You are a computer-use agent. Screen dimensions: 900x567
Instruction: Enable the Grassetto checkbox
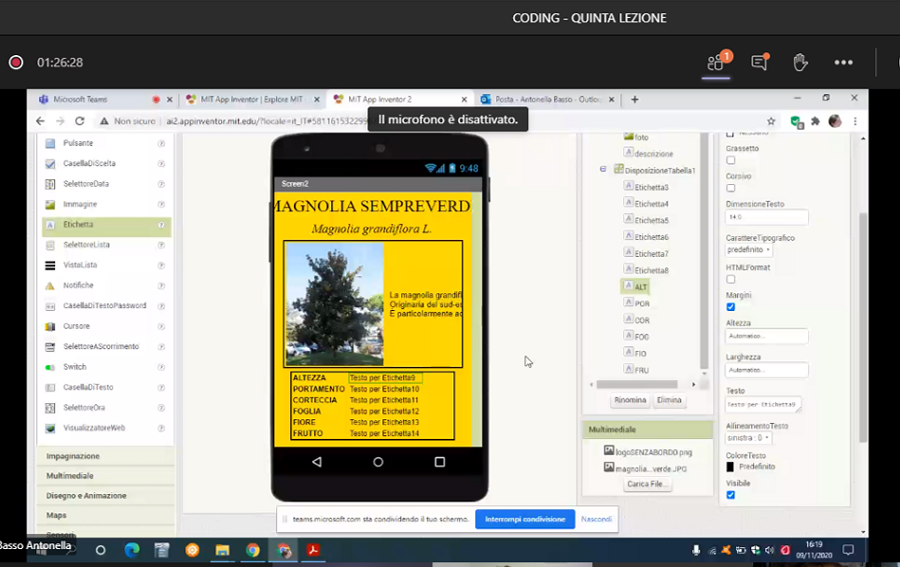point(730,160)
